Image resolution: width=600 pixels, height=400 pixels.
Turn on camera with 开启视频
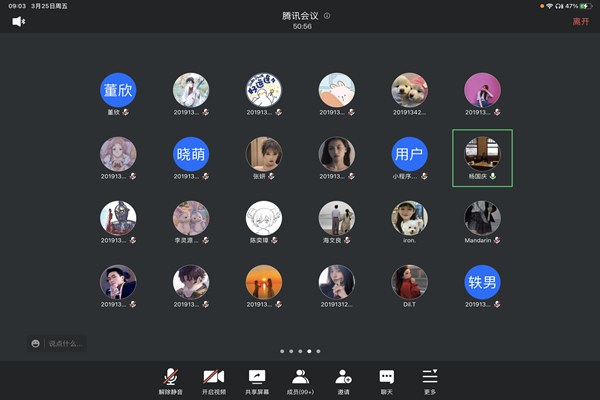point(213,380)
